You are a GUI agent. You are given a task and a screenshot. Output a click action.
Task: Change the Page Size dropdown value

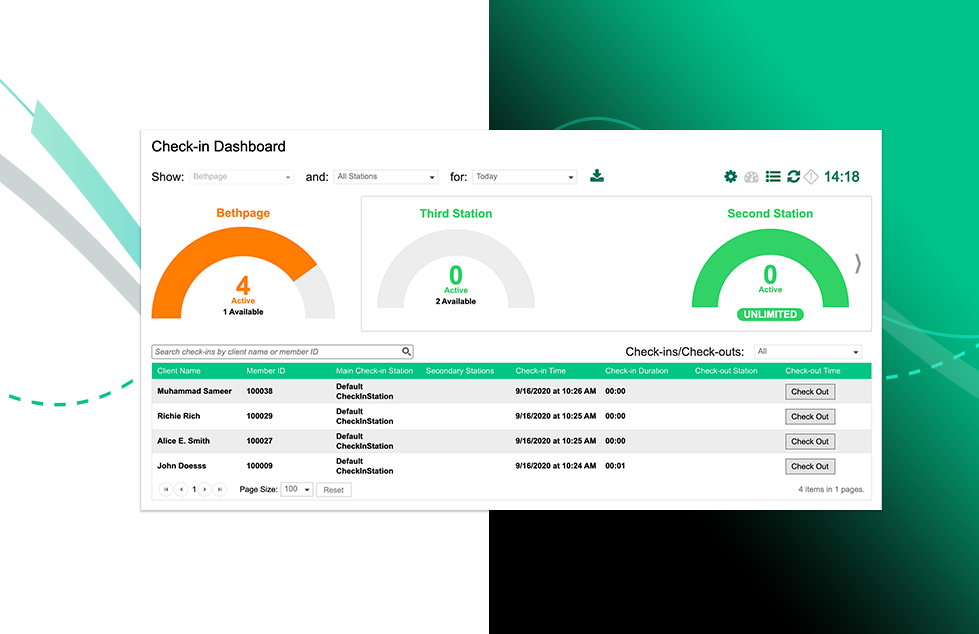click(x=296, y=489)
